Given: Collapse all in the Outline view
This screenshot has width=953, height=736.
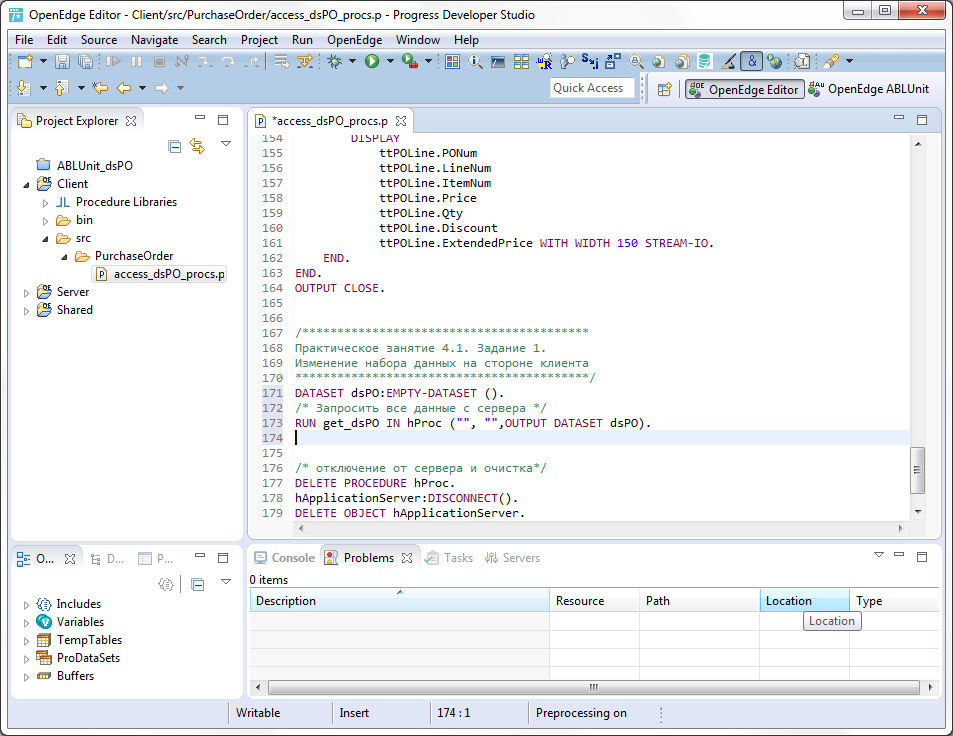Looking at the screenshot, I should (198, 585).
